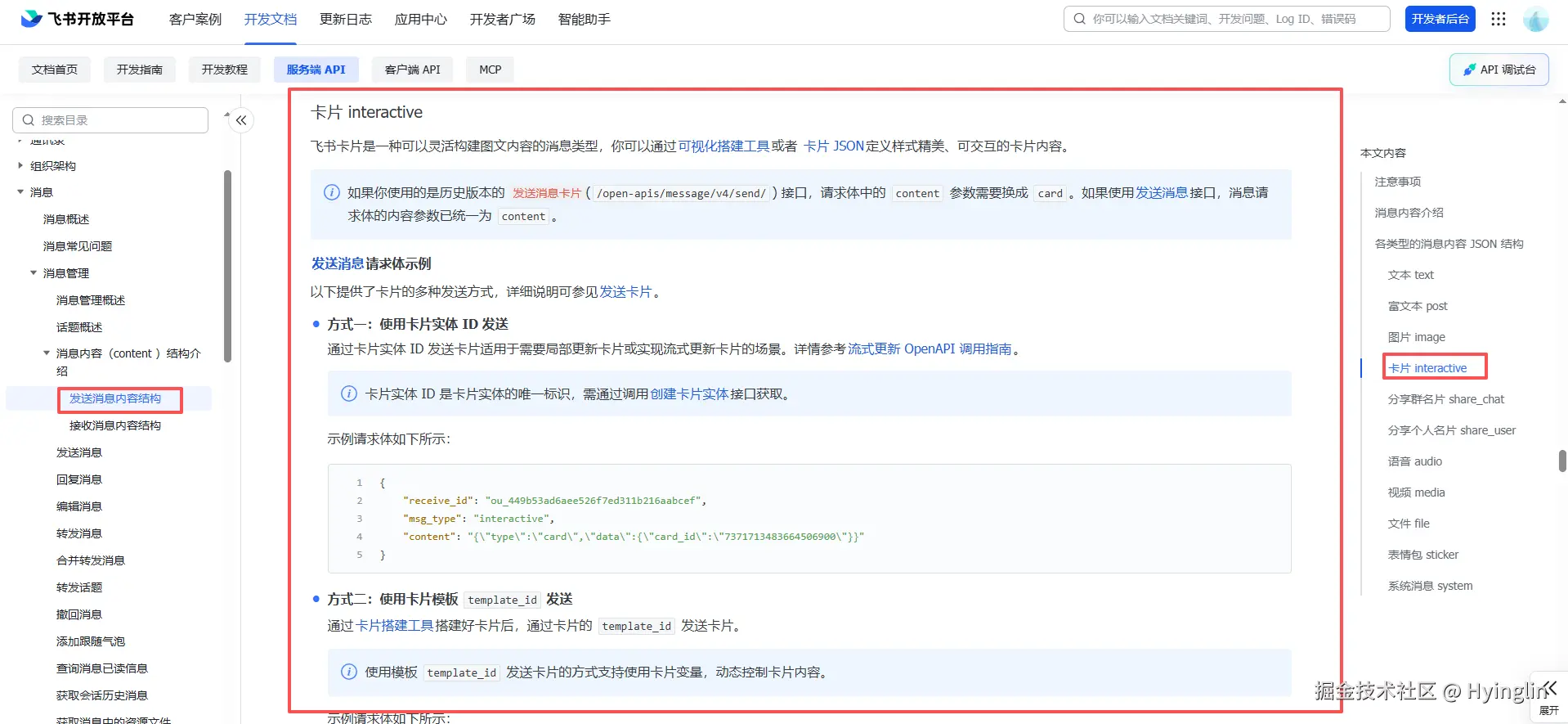Open the 创建卡片实体 link

coord(689,394)
